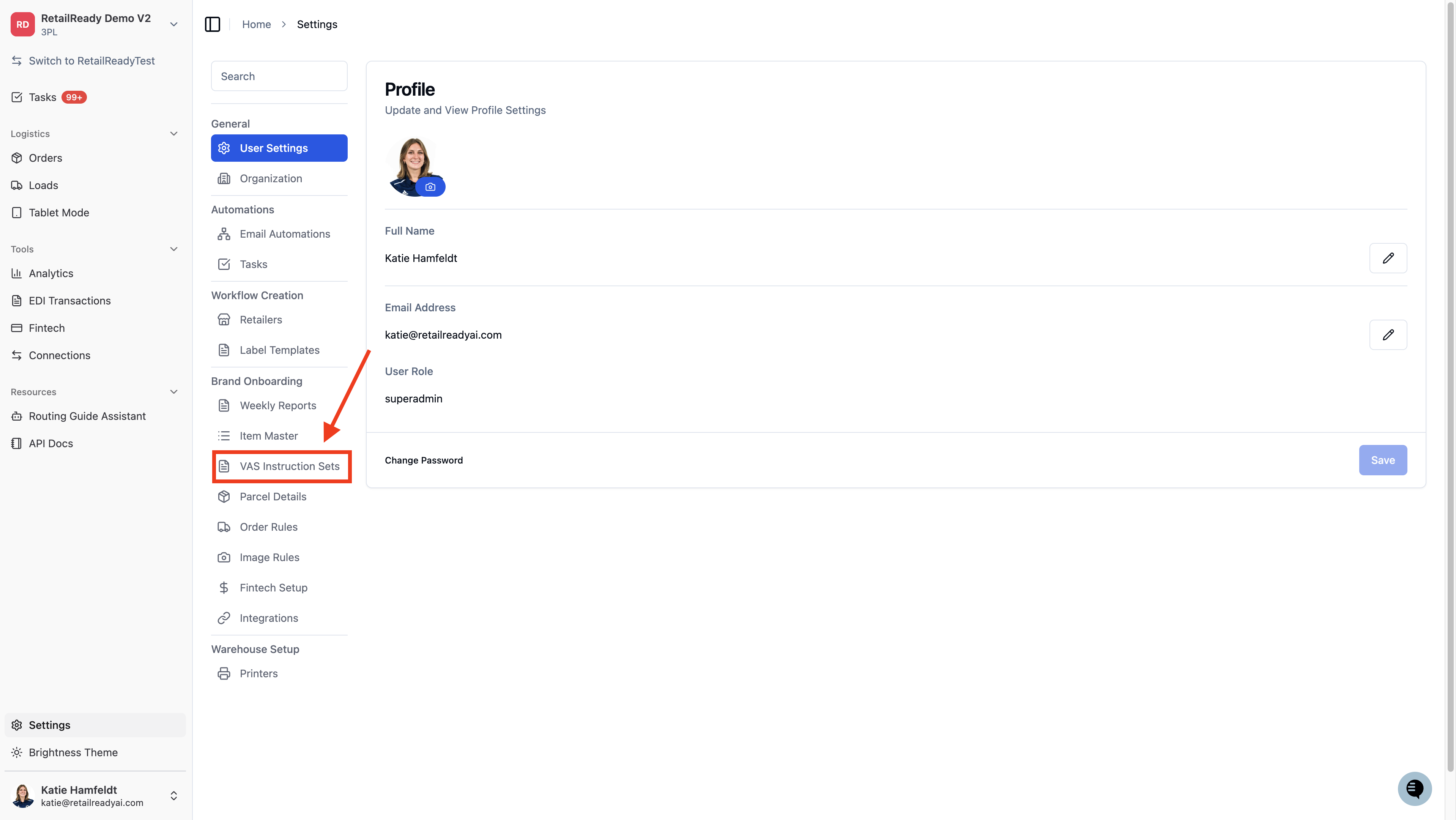This screenshot has height=820, width=1456.
Task: Edit Full Name with pencil icon
Action: 1388,258
